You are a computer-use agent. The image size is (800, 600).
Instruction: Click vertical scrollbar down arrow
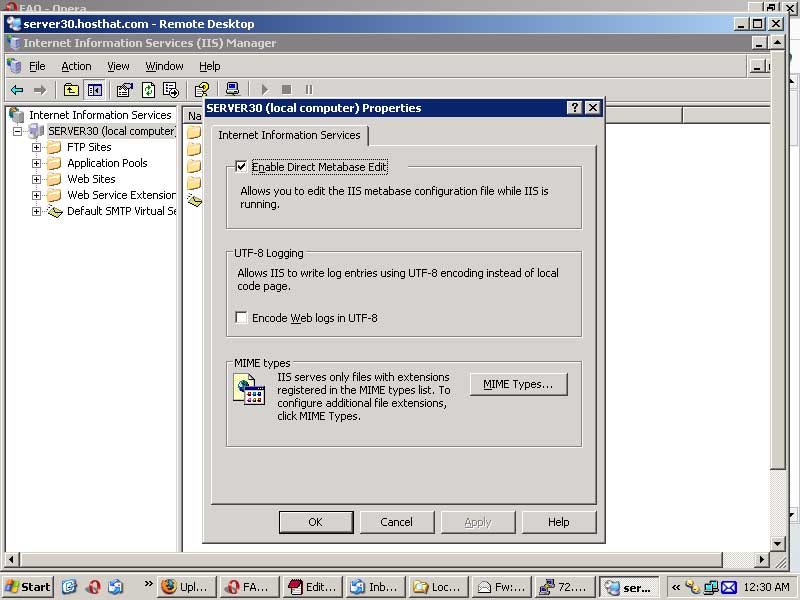pyautogui.click(x=778, y=544)
